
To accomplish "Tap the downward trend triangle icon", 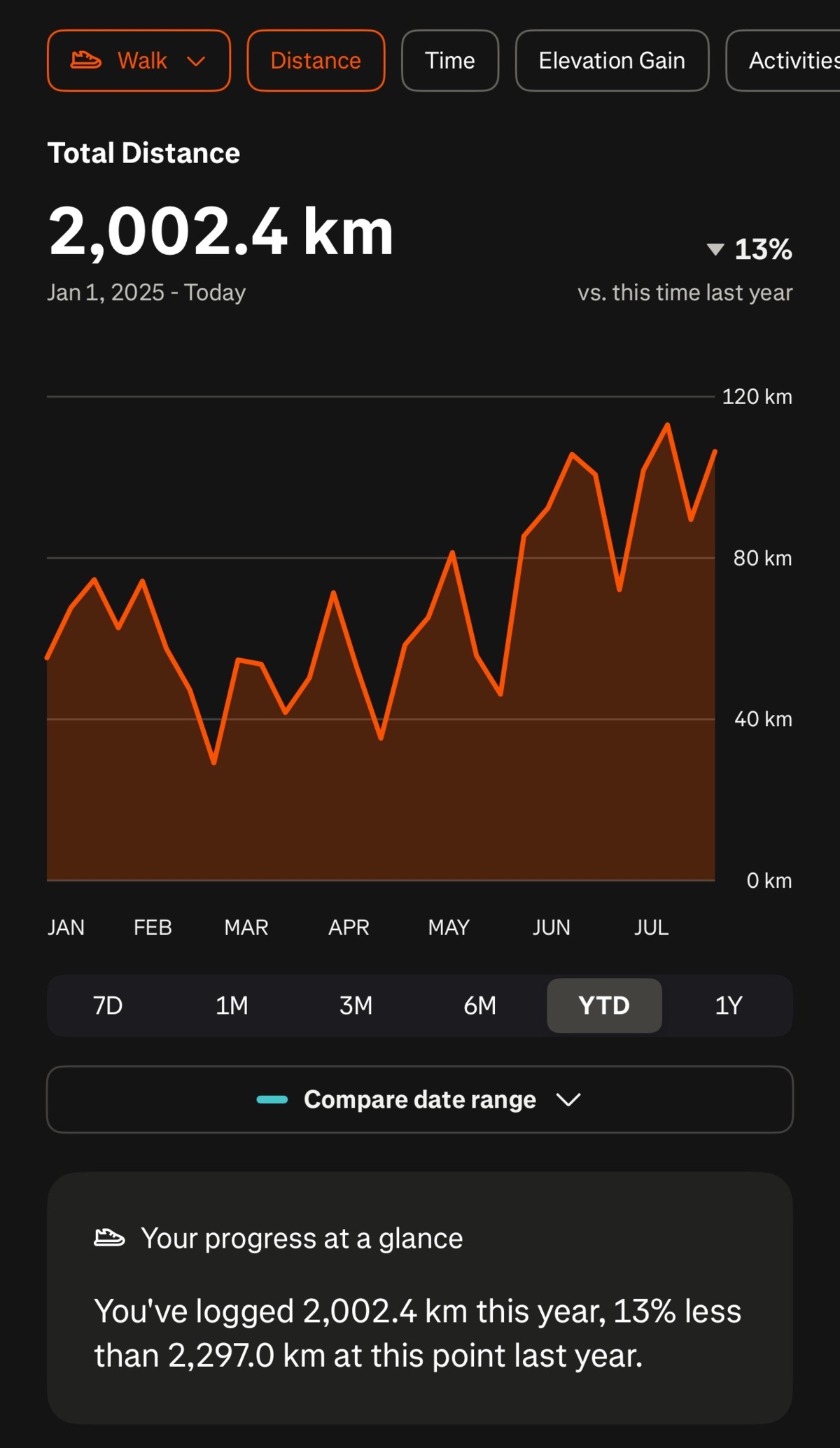I will (715, 249).
